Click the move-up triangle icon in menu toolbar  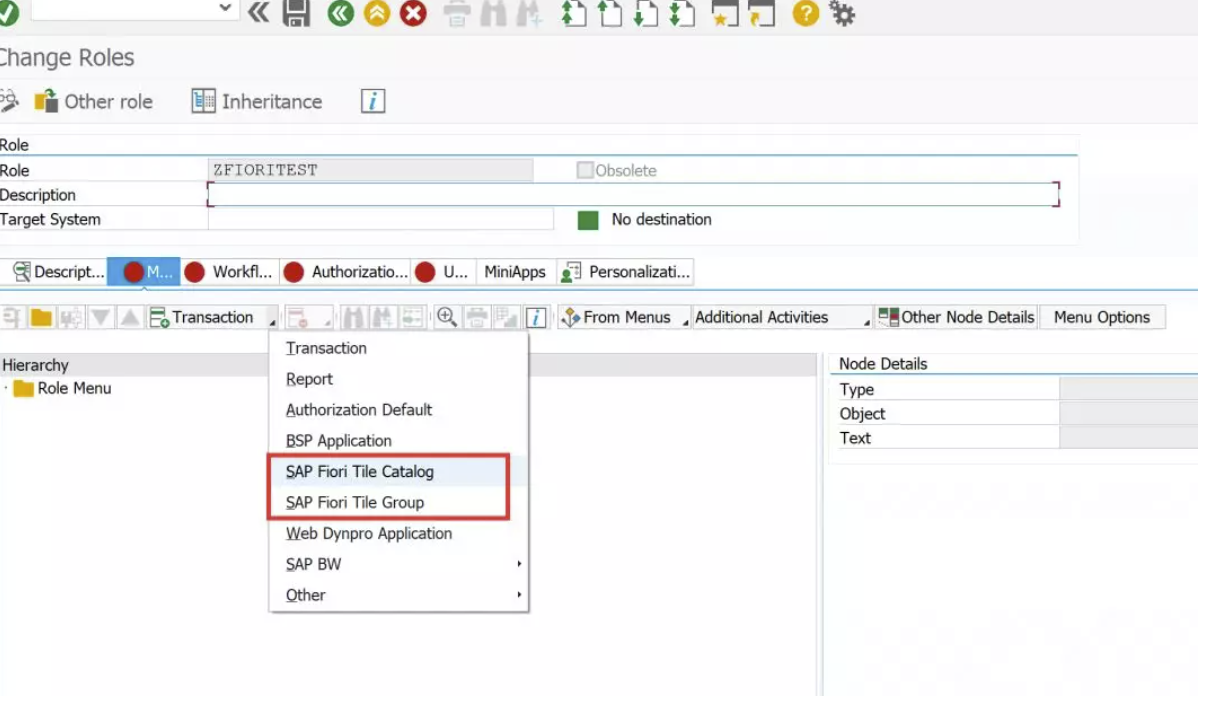coord(130,317)
